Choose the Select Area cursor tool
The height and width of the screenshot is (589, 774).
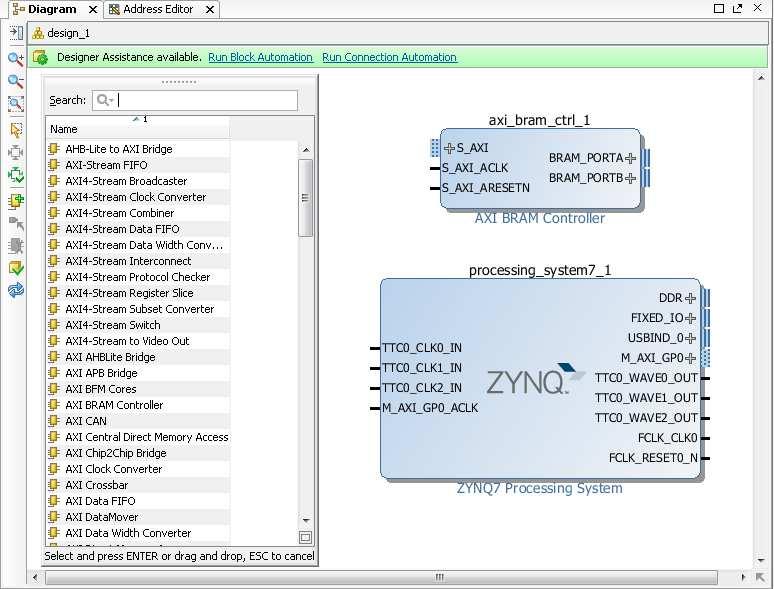coord(16,130)
